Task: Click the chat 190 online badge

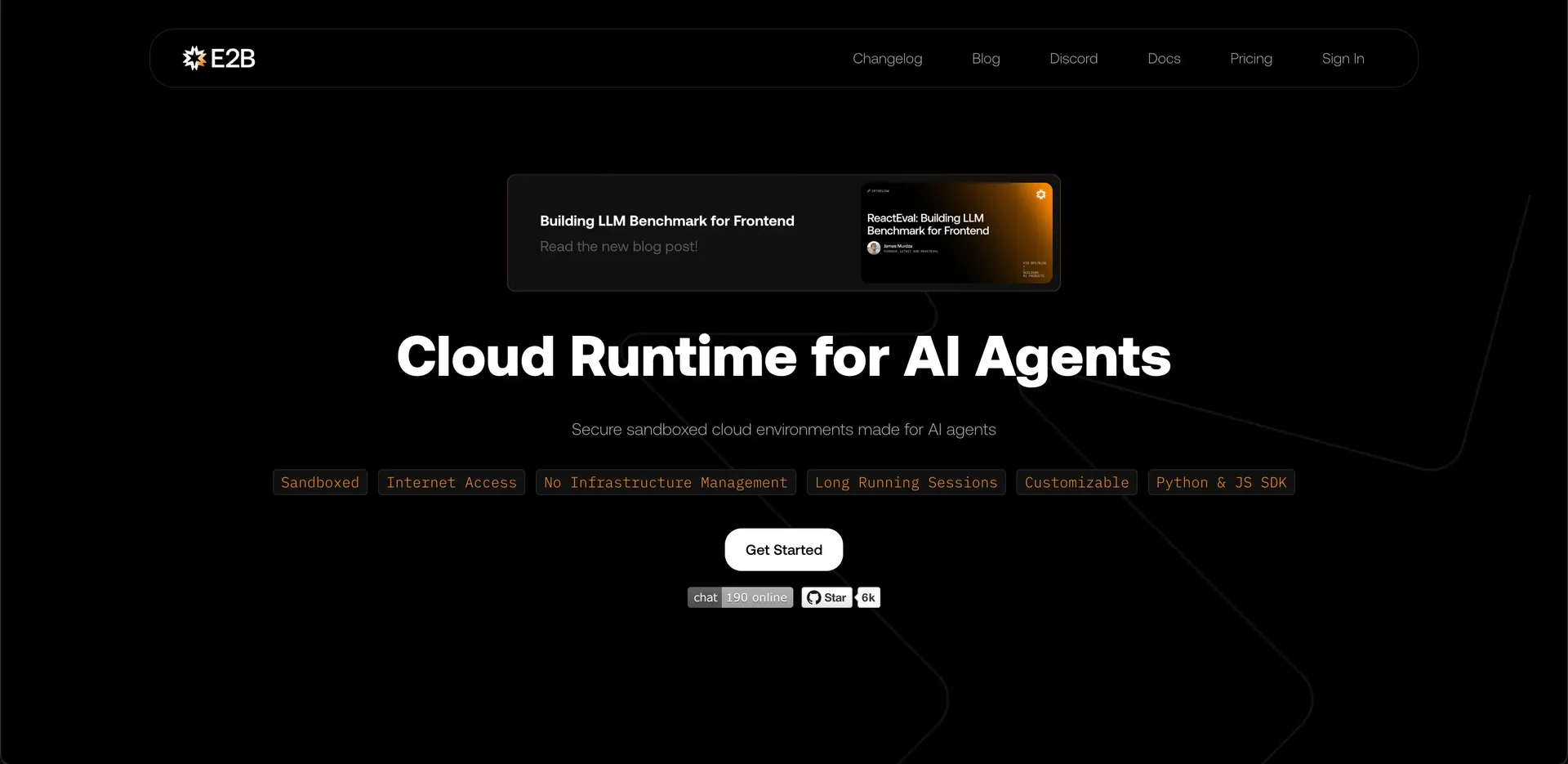Action: [740, 598]
